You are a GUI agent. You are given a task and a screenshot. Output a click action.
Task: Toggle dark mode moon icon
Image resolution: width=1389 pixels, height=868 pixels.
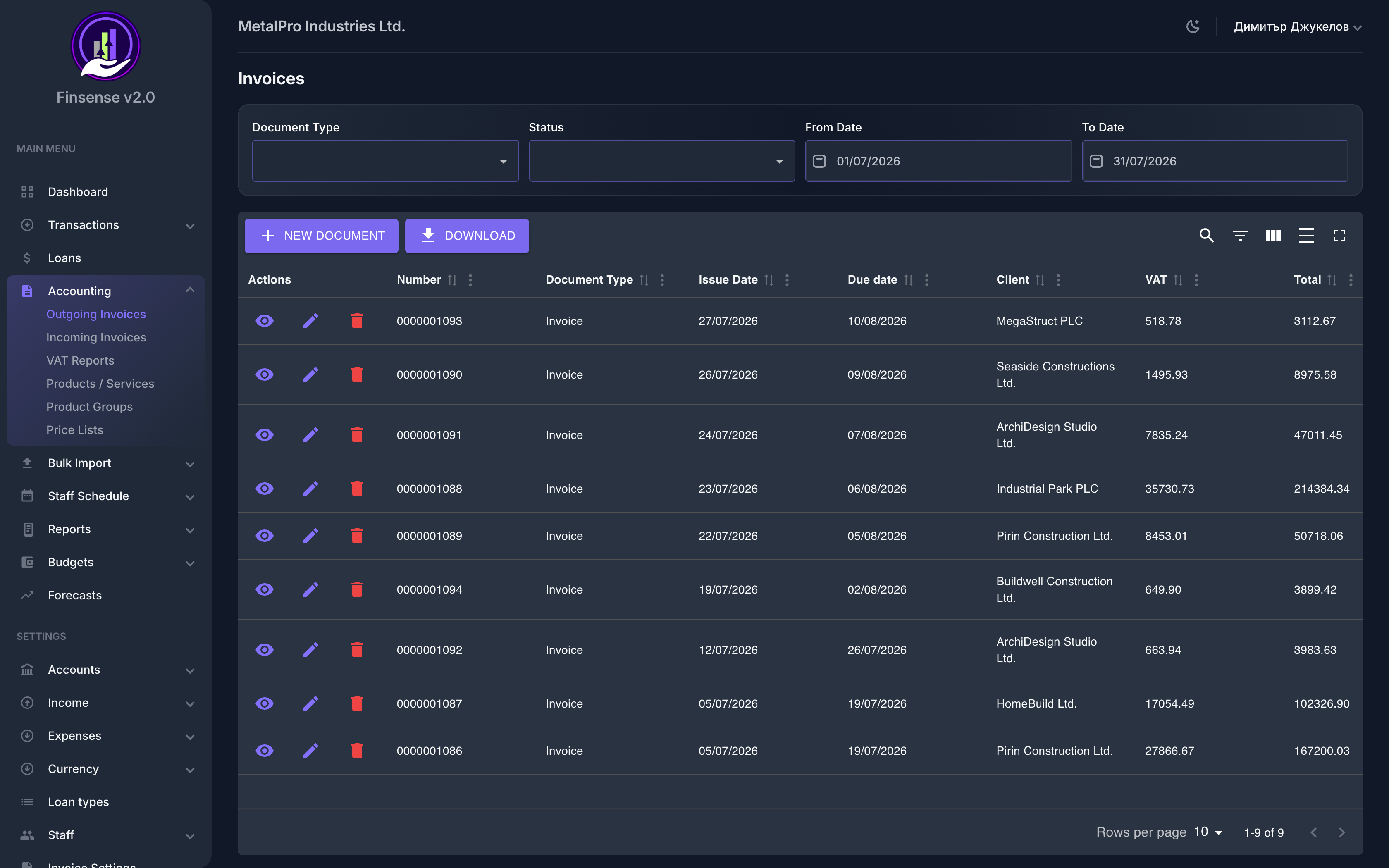1193,26
